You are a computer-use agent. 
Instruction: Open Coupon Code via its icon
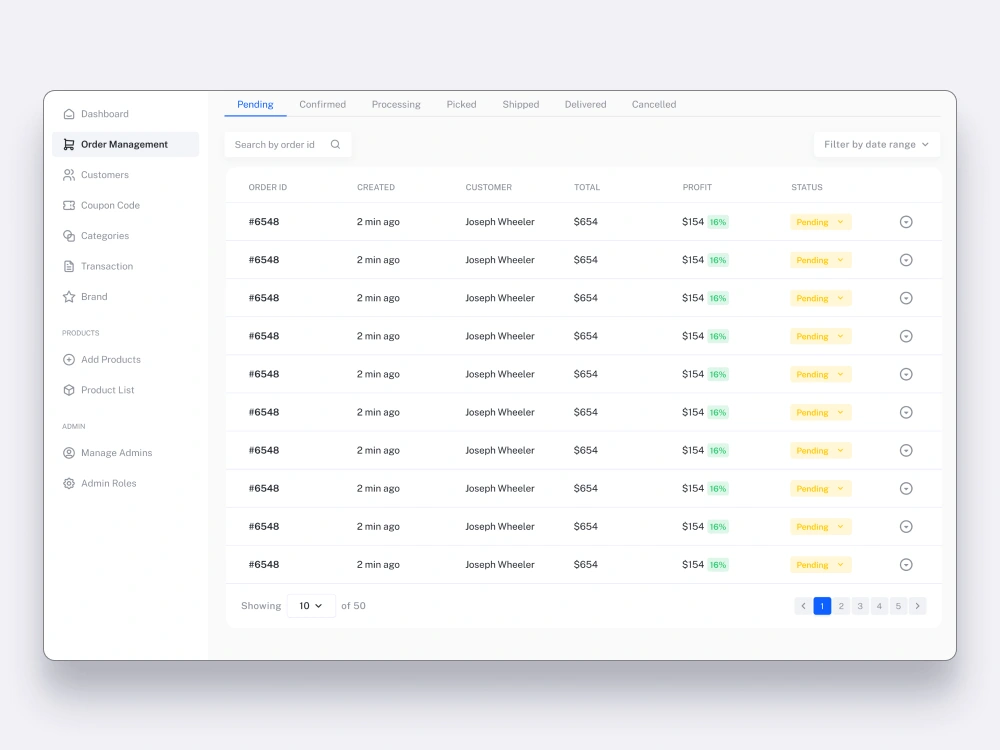(68, 205)
